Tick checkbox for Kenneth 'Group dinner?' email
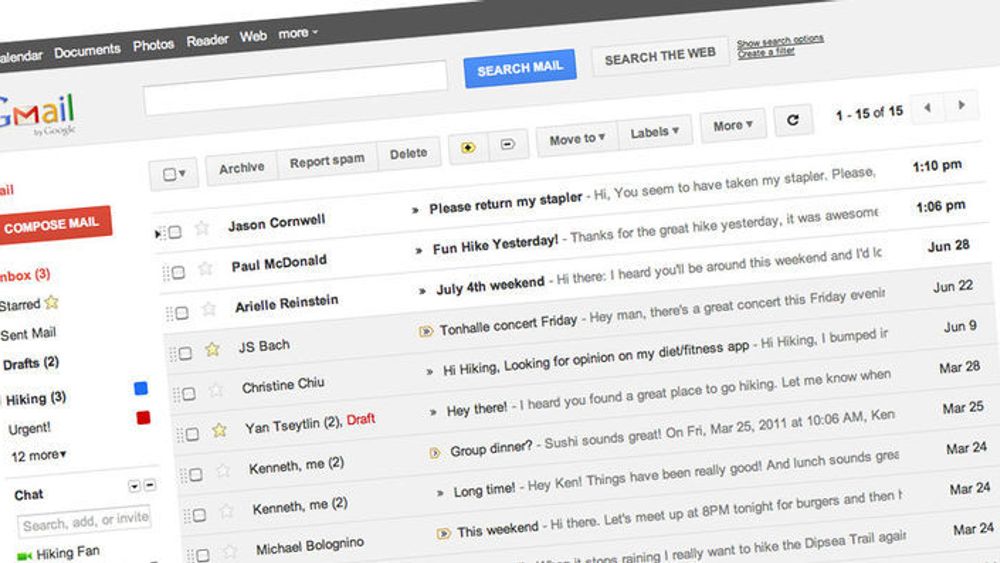The image size is (1000, 563). tap(196, 474)
